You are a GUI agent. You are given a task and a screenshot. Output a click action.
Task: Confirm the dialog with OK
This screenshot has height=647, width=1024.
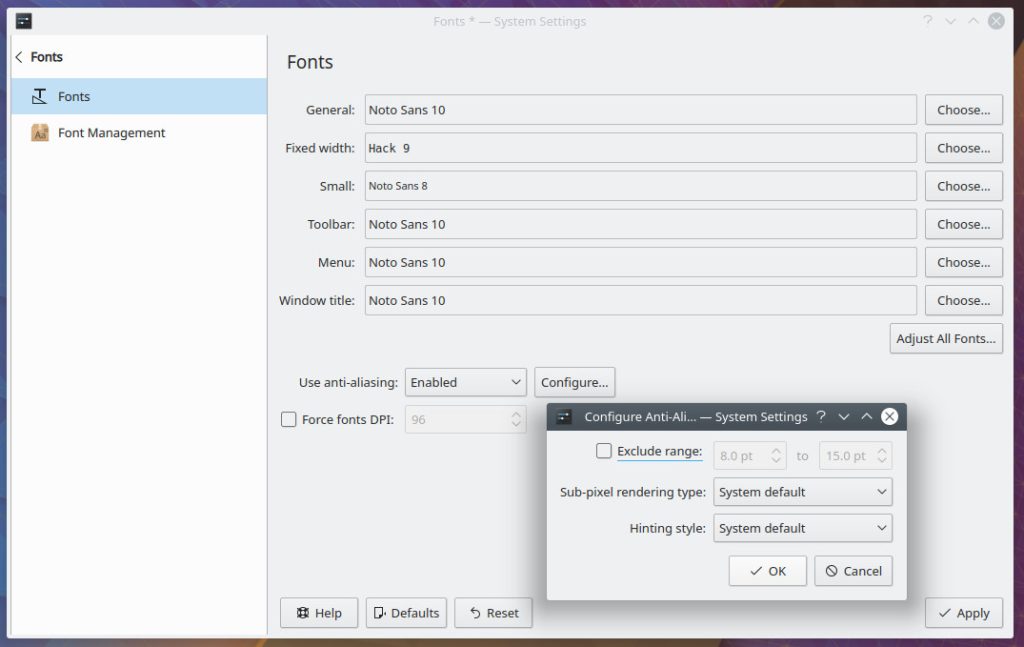[x=767, y=571]
